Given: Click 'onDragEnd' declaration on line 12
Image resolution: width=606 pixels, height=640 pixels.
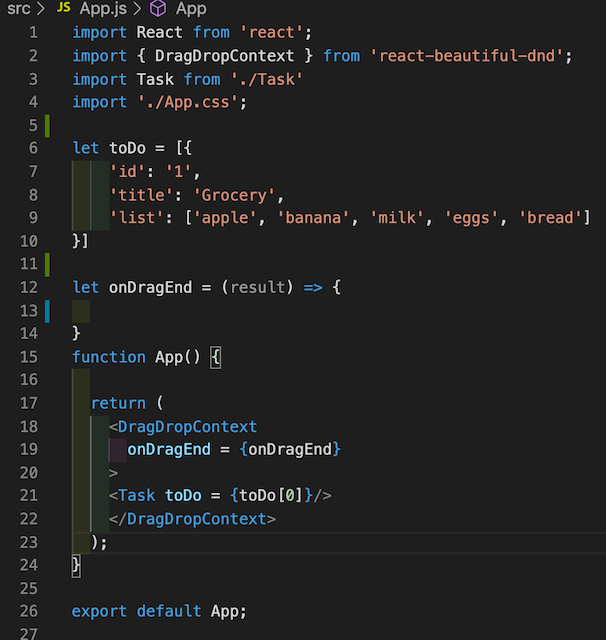Looking at the screenshot, I should pyautogui.click(x=150, y=287).
